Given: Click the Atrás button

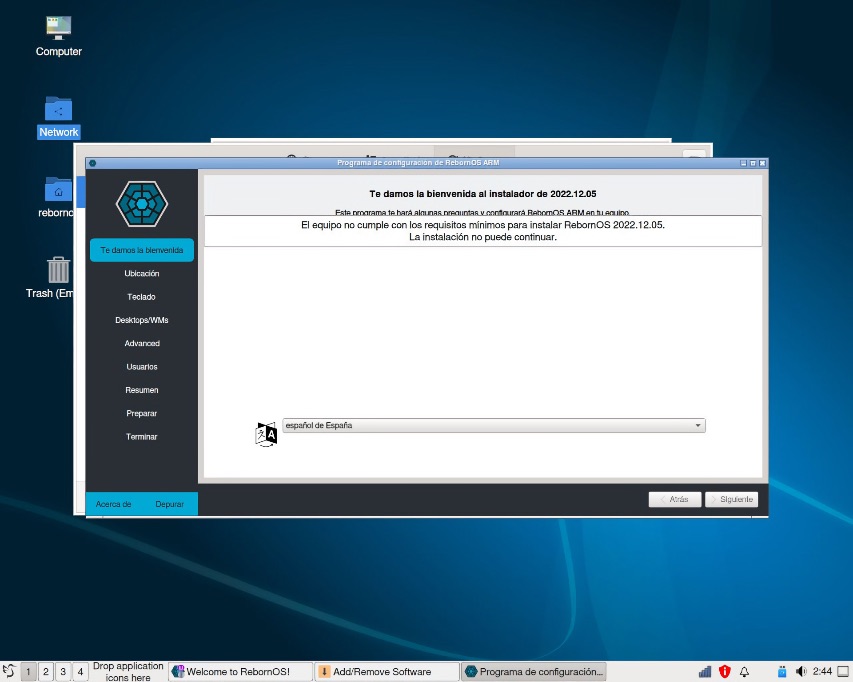Looking at the screenshot, I should pos(675,499).
